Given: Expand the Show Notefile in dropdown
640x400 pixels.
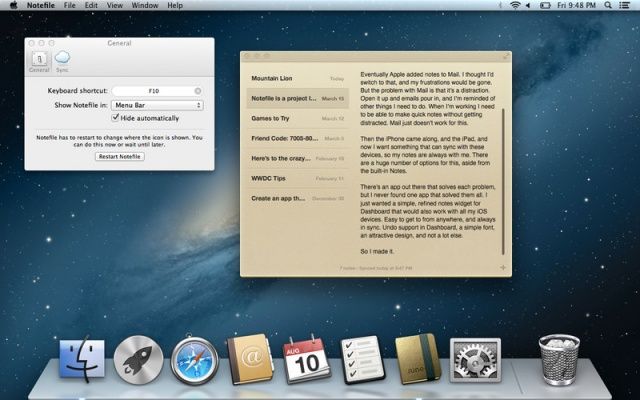Looking at the screenshot, I should (157, 104).
